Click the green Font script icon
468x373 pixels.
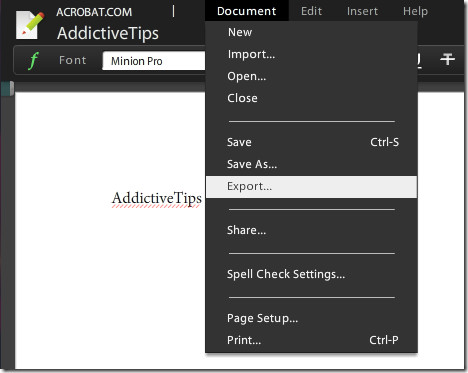tap(33, 60)
